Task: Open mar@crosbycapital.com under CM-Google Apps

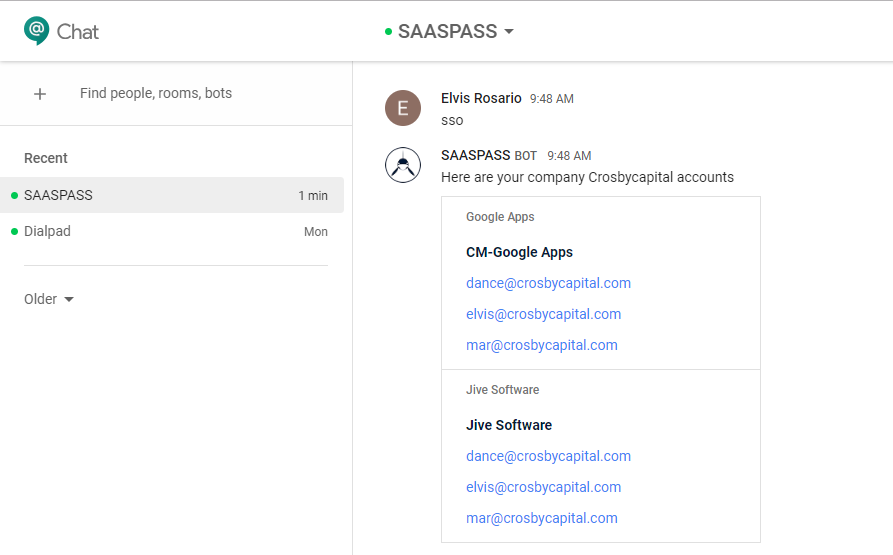Action: [x=541, y=345]
